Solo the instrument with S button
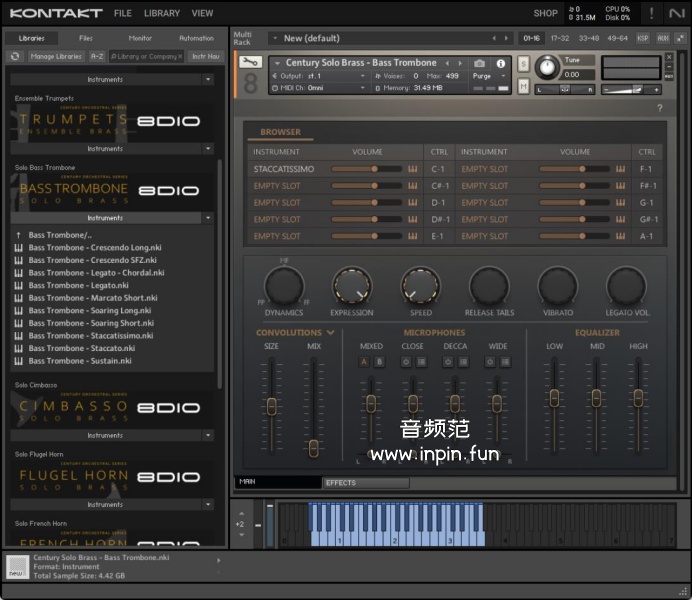The height and width of the screenshot is (600, 692). coord(524,63)
